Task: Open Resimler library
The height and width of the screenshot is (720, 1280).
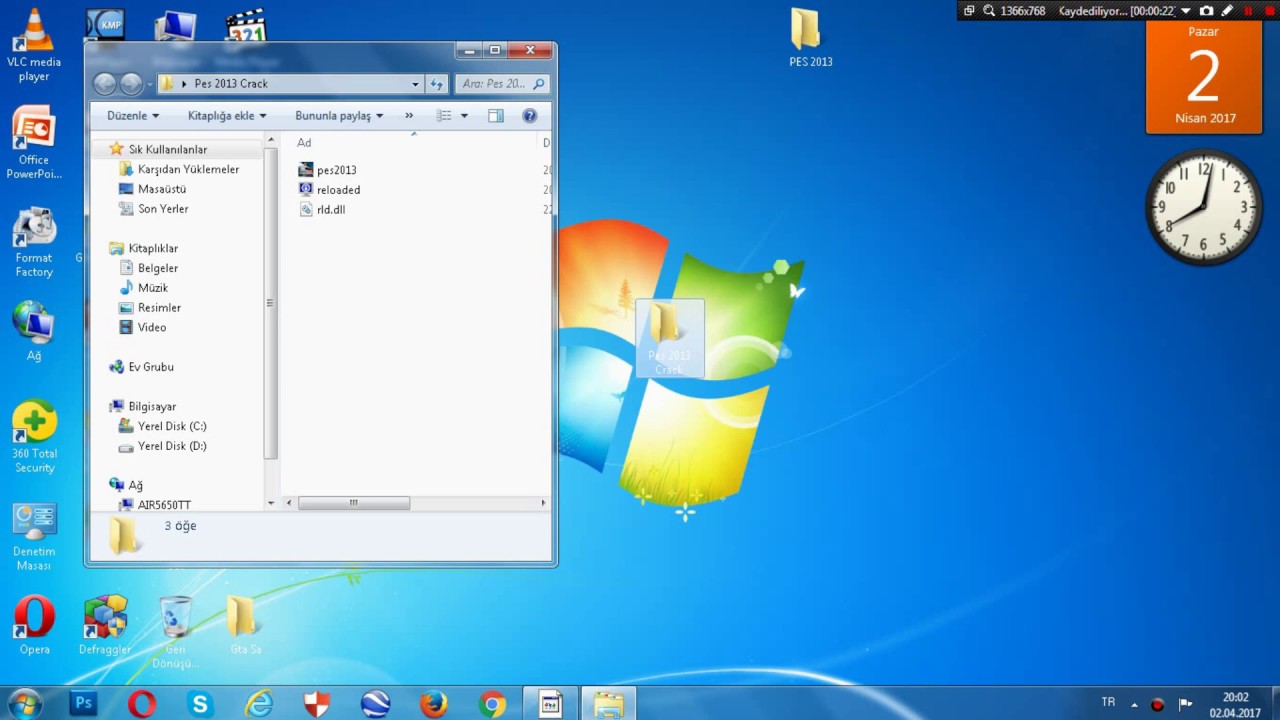Action: [x=159, y=308]
